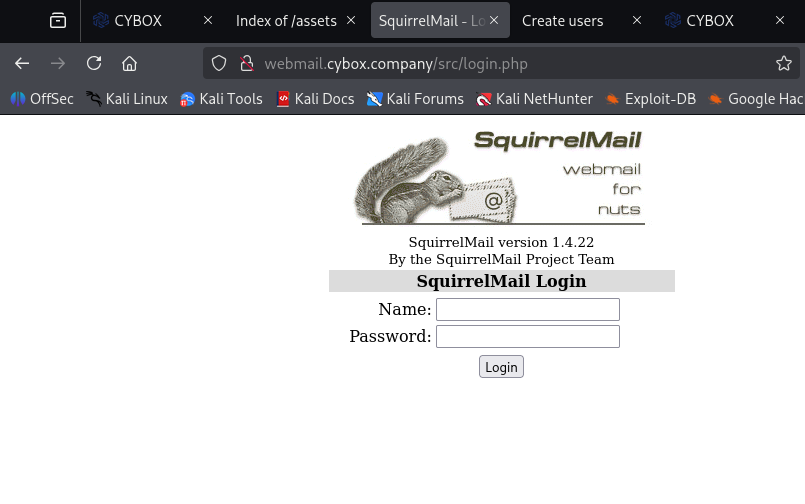
Task: Switch to the first CYBOX tab
Action: coord(140,20)
